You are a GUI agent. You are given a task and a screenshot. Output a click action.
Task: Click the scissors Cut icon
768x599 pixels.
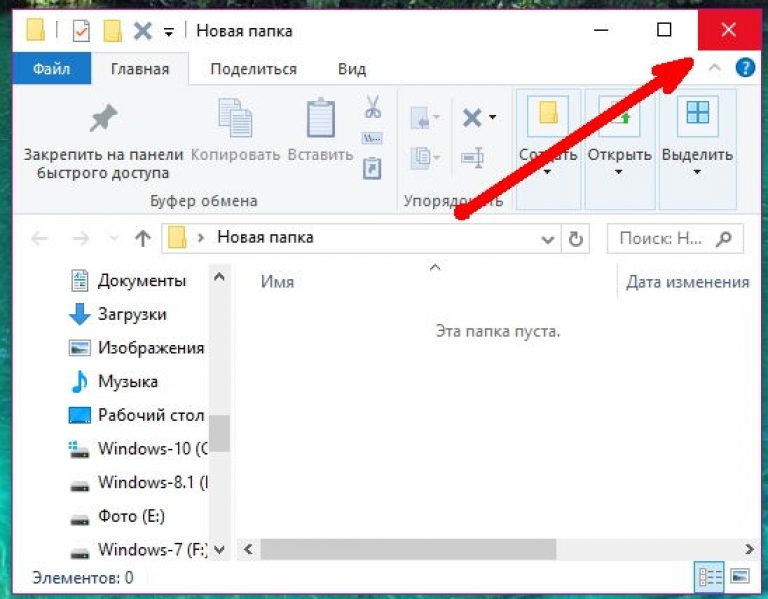click(372, 107)
